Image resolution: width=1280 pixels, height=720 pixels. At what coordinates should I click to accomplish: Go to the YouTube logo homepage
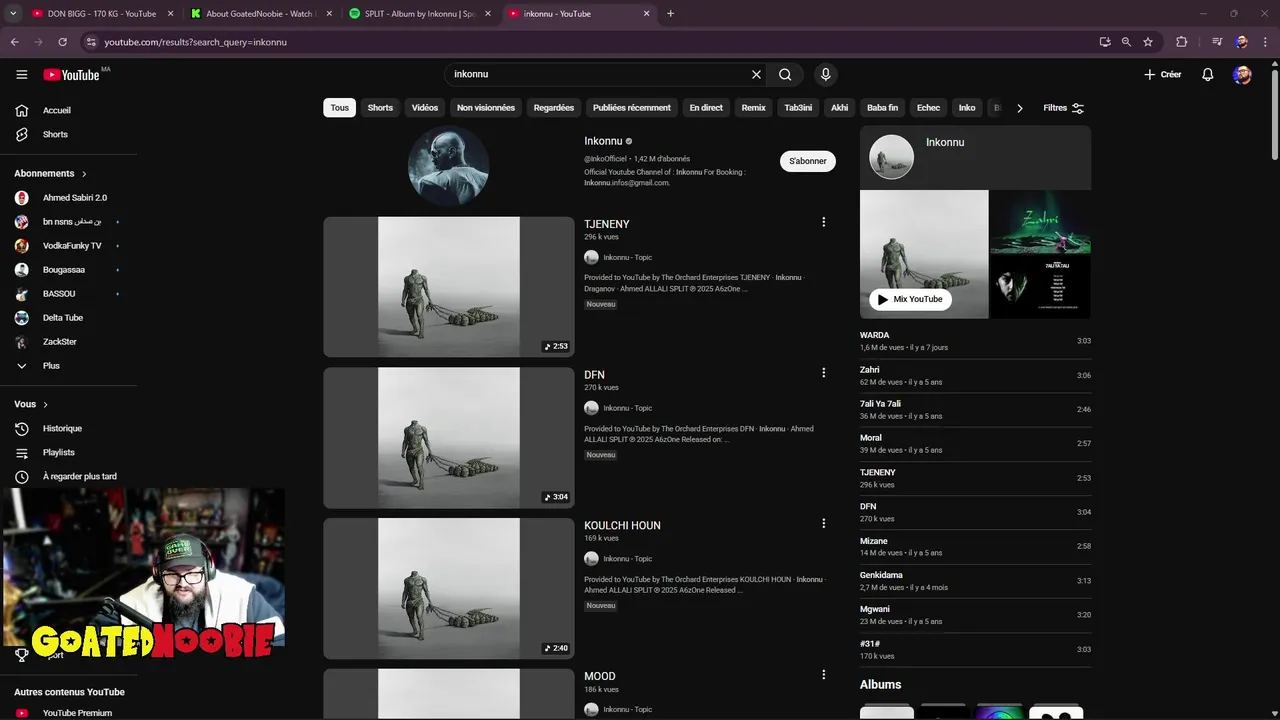[x=72, y=75]
